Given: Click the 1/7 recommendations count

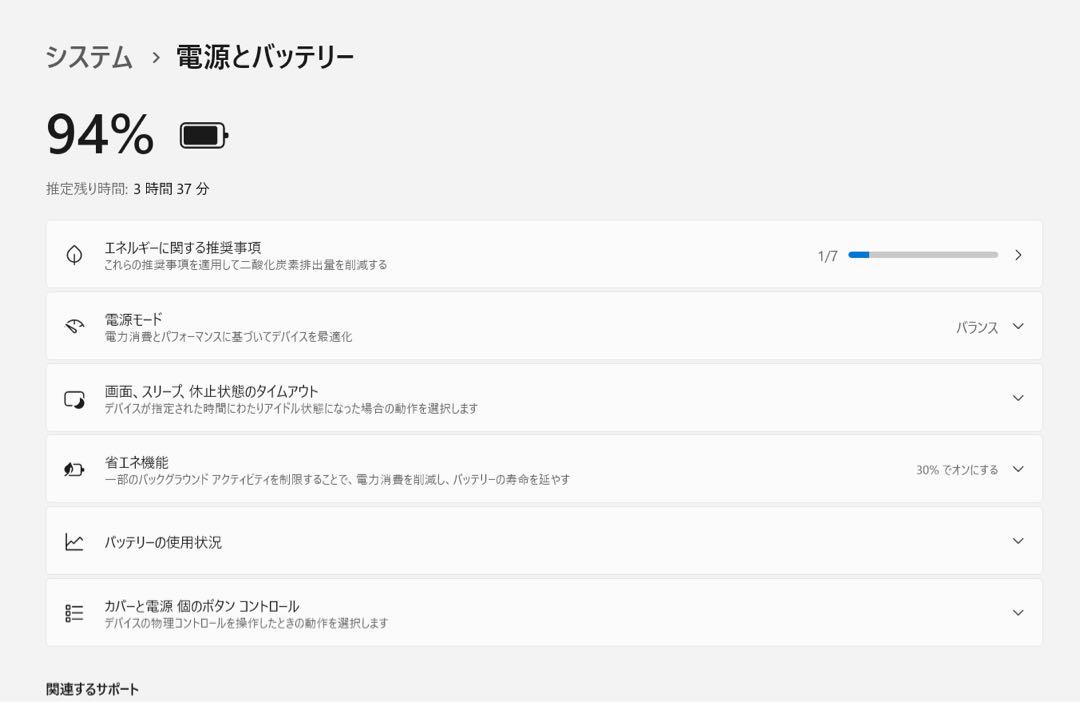Looking at the screenshot, I should click(x=827, y=256).
